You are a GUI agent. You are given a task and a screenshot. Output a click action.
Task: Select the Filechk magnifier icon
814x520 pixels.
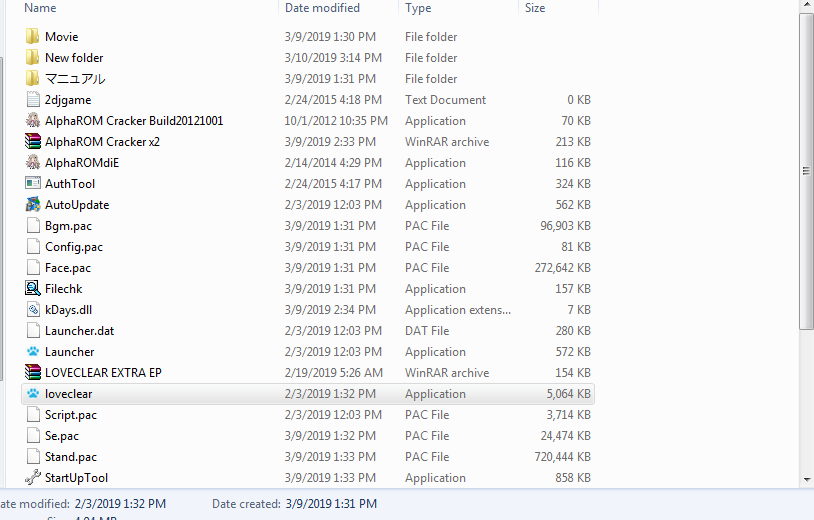33,289
